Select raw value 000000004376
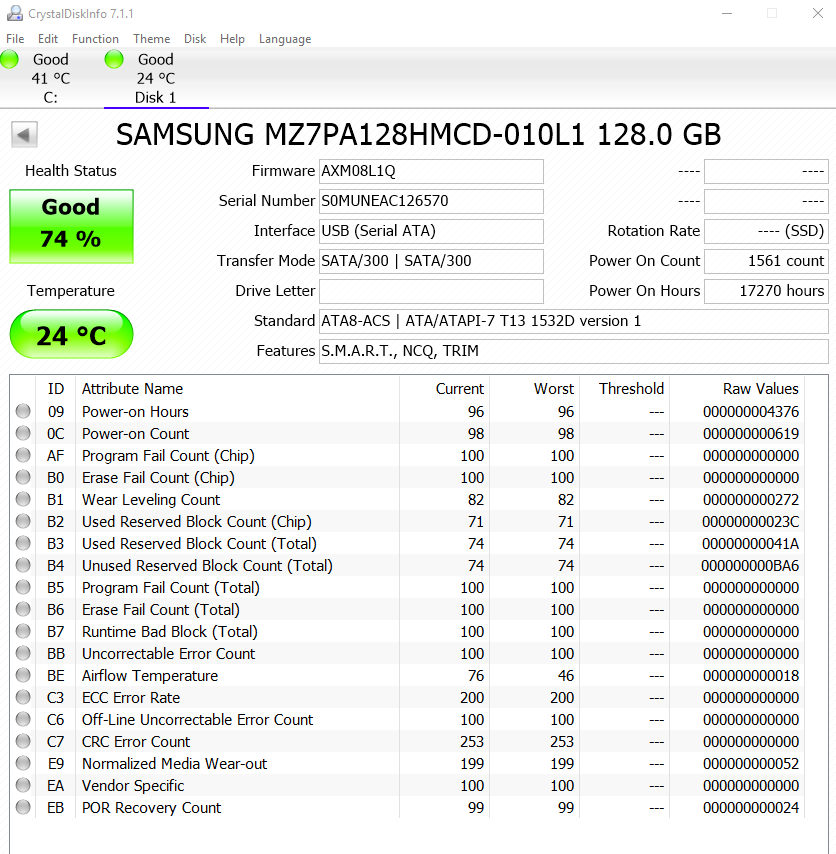The width and height of the screenshot is (836, 854). pyautogui.click(x=750, y=412)
